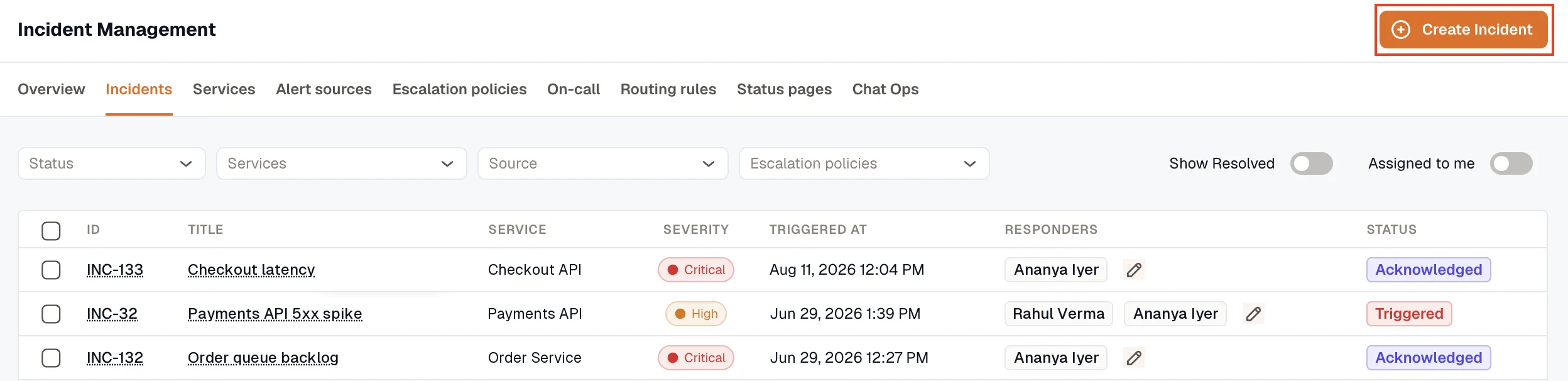Click the Acknowledged status badge for INC-132
This screenshot has width=1568, height=381.
tap(1429, 358)
